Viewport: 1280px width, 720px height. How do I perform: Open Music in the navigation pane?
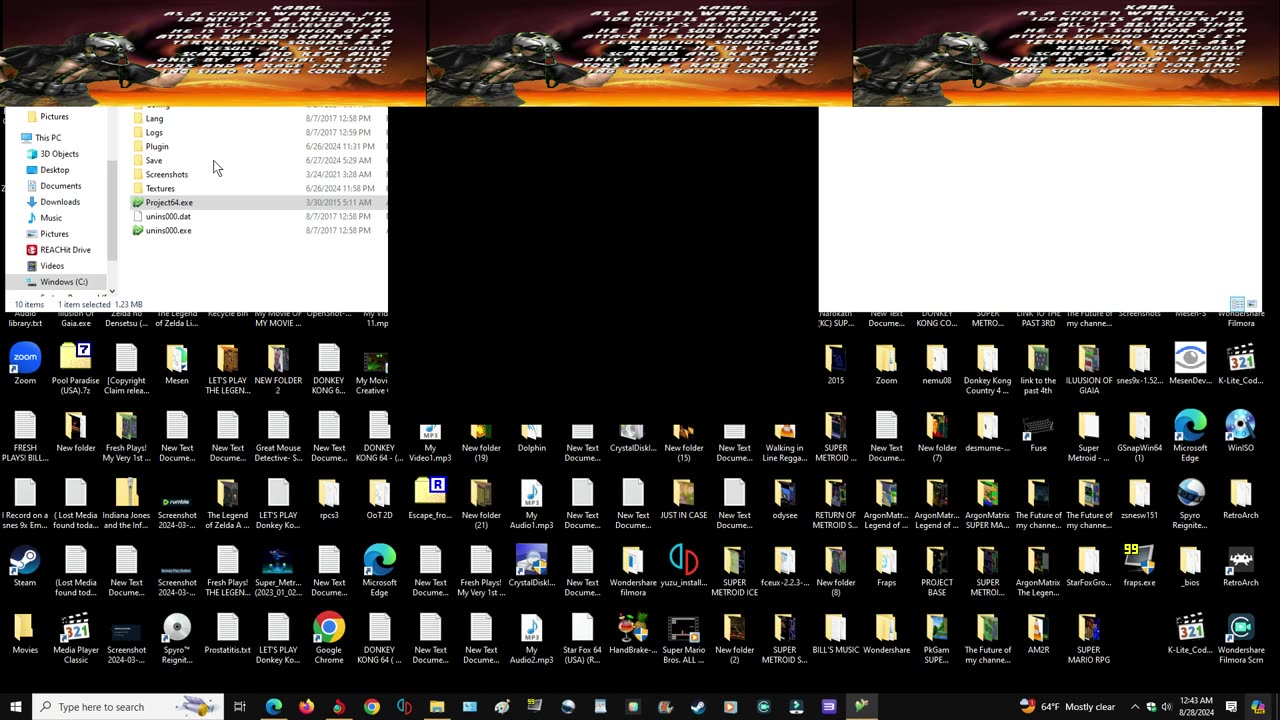[51, 218]
